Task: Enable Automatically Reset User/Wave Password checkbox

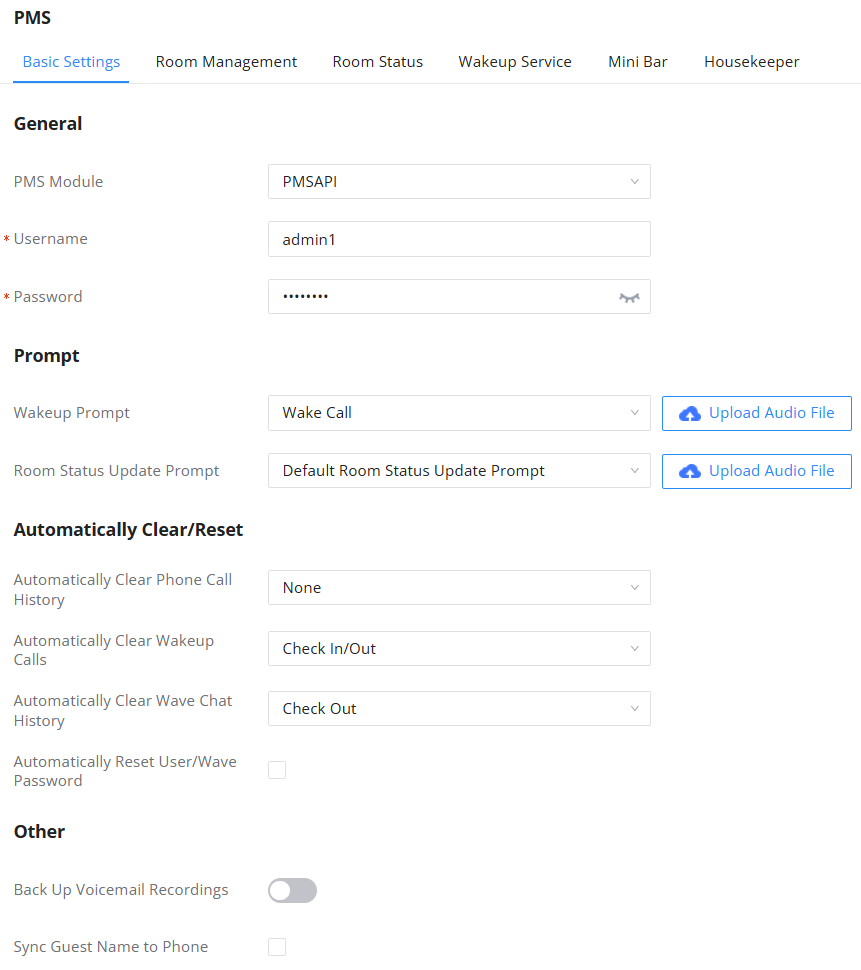Action: click(277, 770)
